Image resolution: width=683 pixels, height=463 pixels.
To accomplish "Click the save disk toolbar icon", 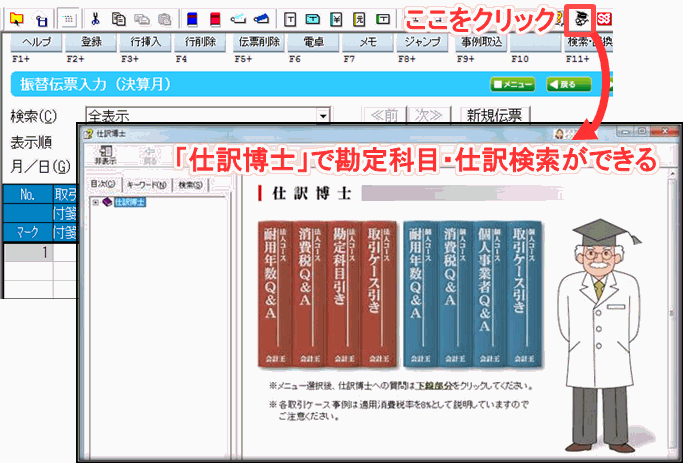I will point(41,20).
